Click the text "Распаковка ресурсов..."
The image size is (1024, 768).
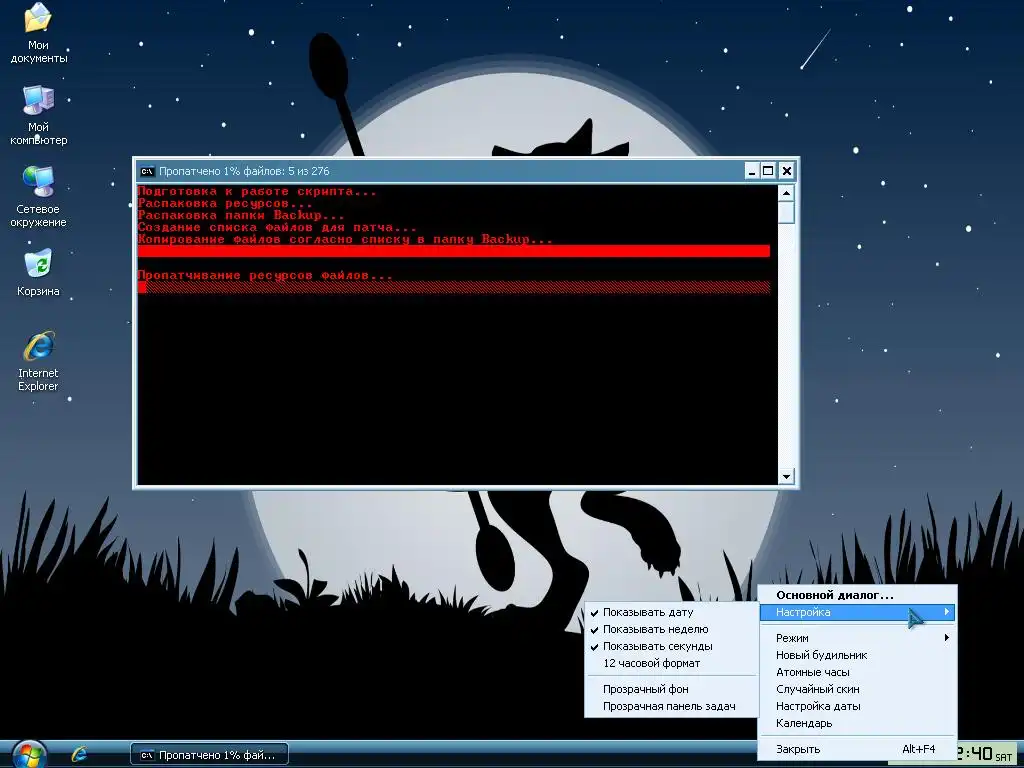(225, 203)
